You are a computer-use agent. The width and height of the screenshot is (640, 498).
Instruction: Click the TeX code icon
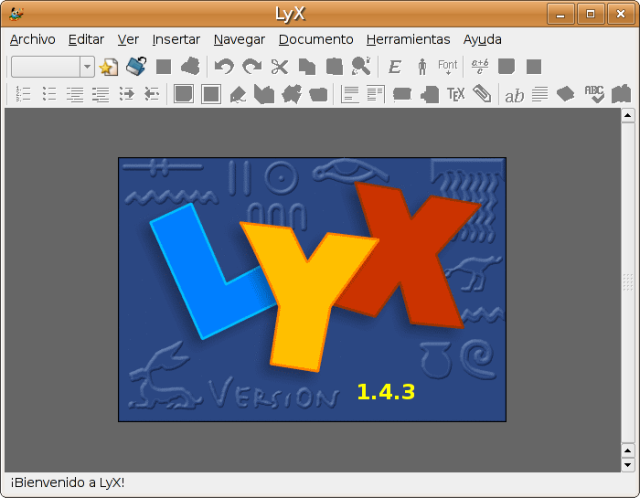[x=456, y=95]
